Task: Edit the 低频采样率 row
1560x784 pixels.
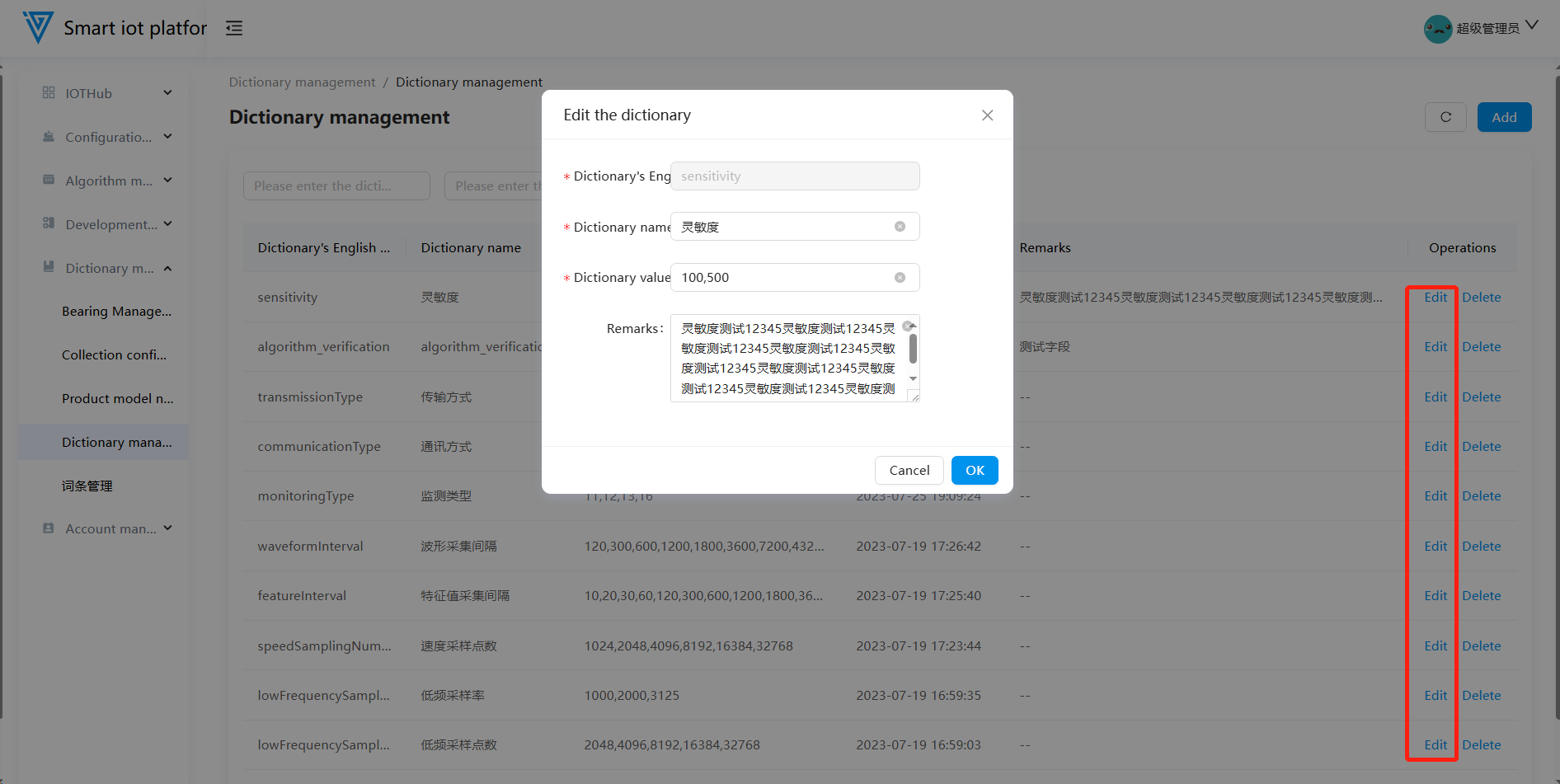Action: tap(1435, 696)
